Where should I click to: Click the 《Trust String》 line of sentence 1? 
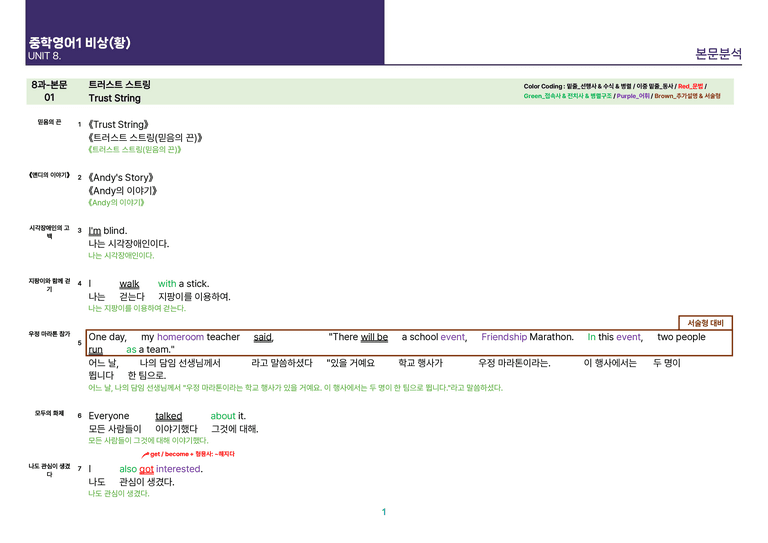(118, 124)
